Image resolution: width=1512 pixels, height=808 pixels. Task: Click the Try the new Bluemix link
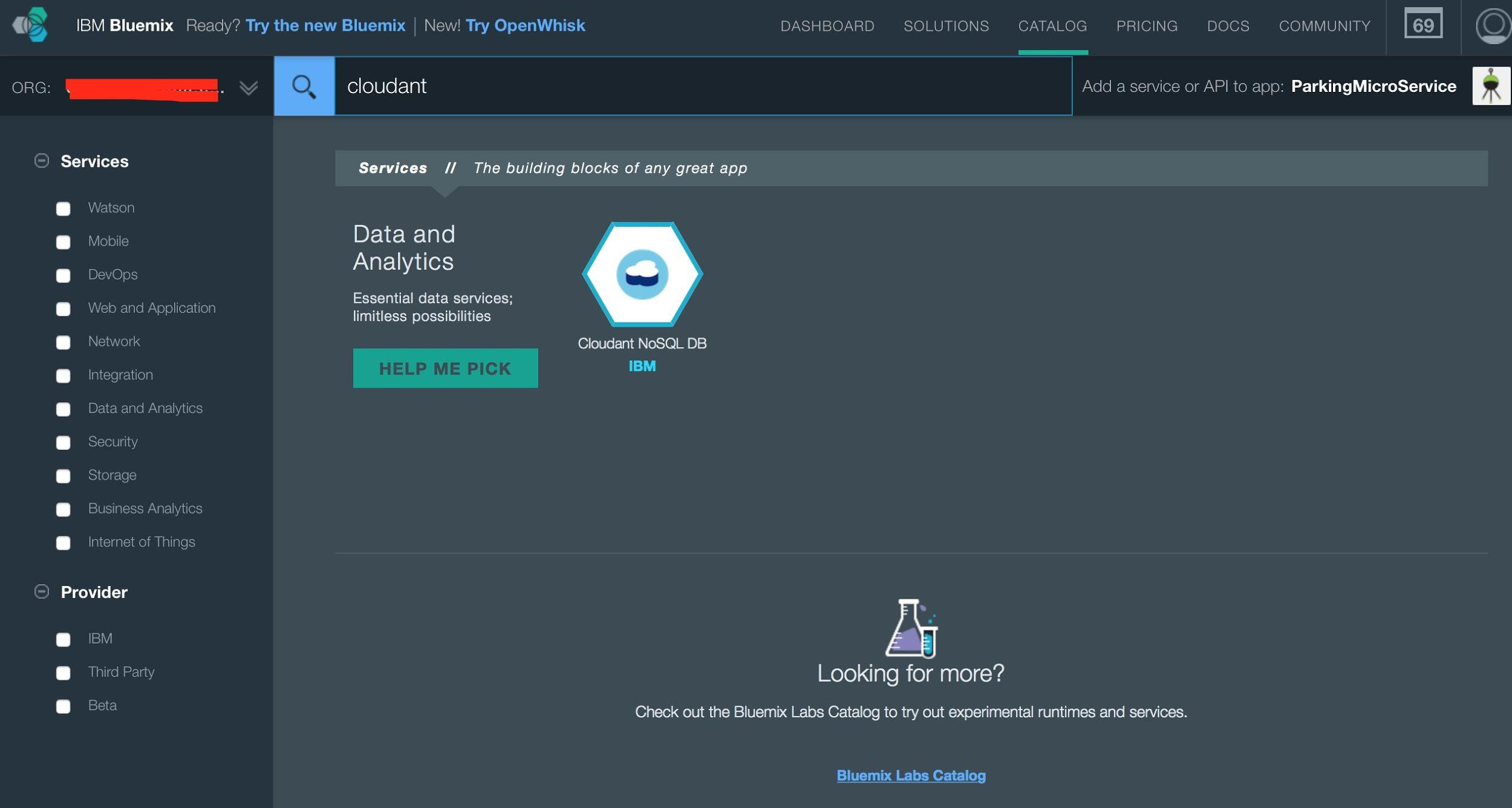coord(325,25)
